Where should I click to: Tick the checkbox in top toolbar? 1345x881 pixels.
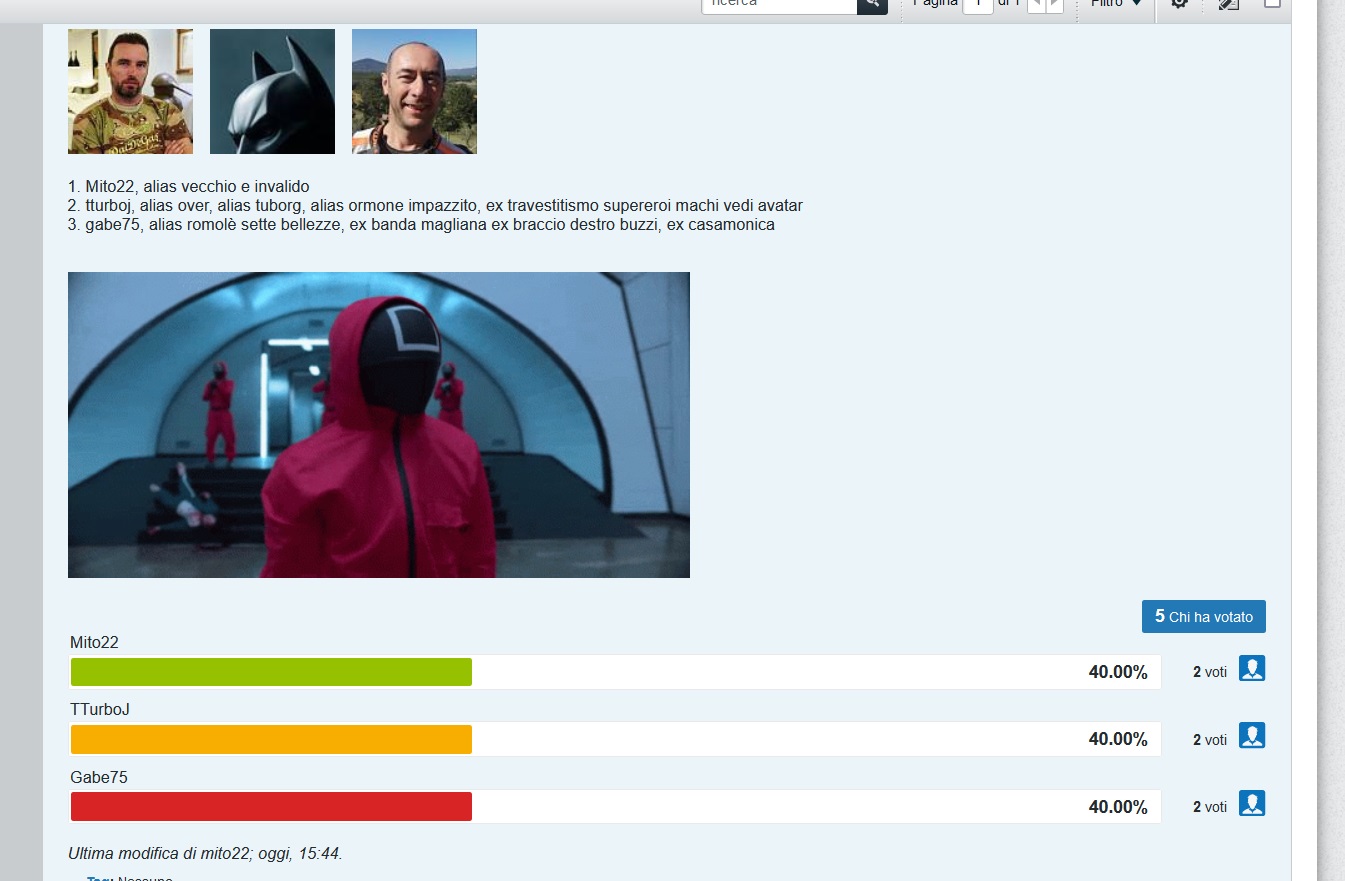pyautogui.click(x=1272, y=3)
